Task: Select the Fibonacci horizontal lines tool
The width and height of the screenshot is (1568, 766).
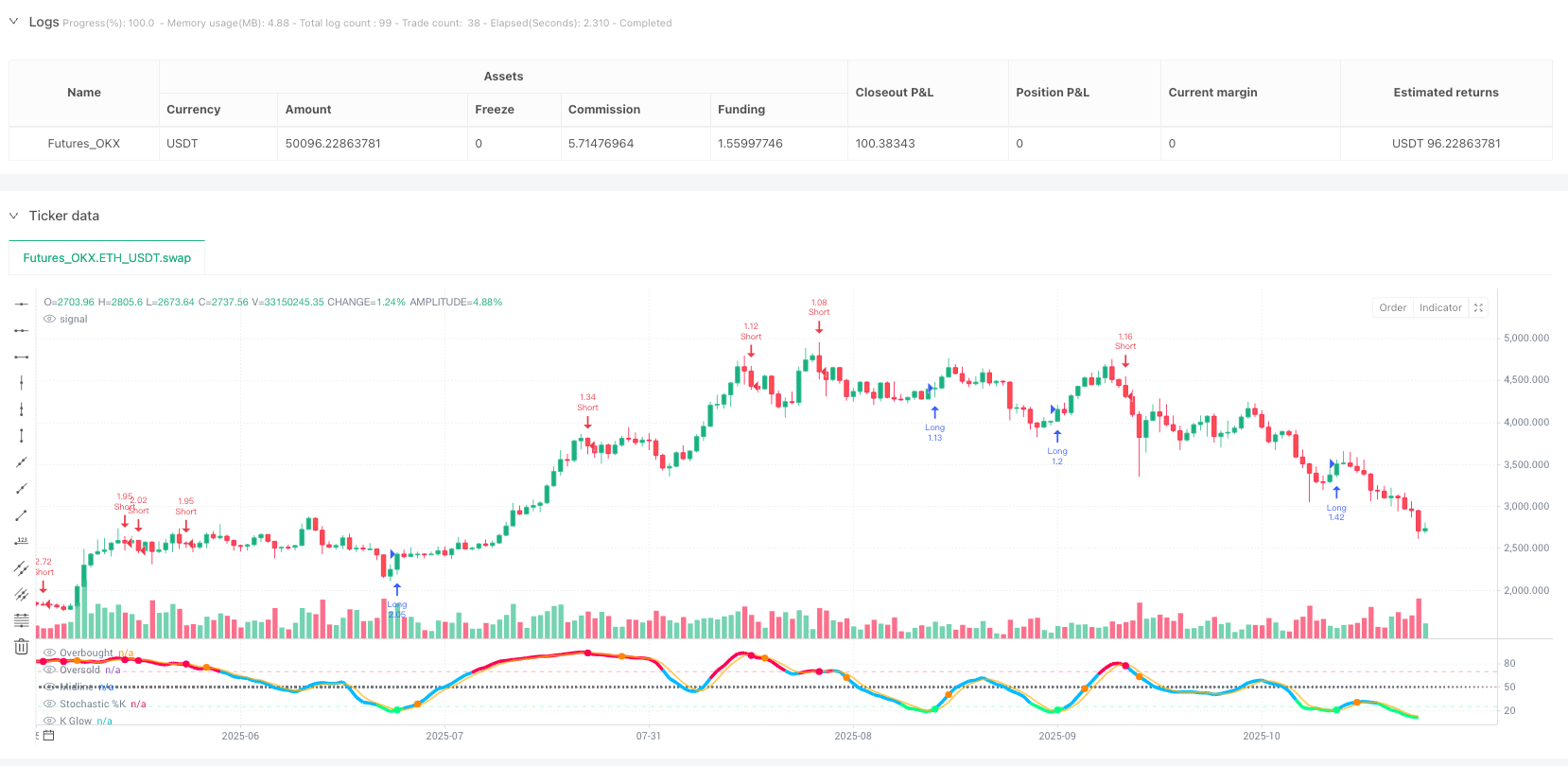Action: (21, 620)
